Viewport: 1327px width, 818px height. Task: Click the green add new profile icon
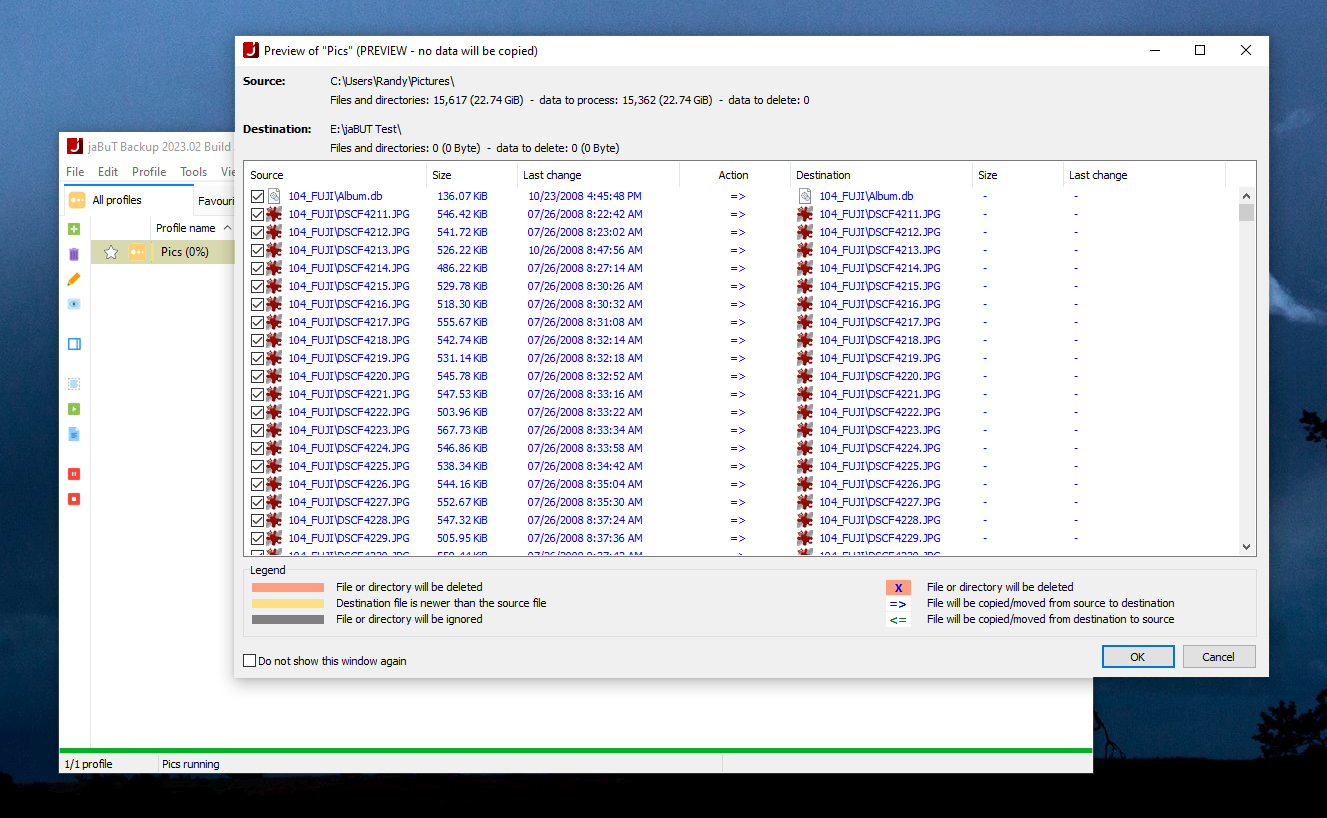point(74,229)
